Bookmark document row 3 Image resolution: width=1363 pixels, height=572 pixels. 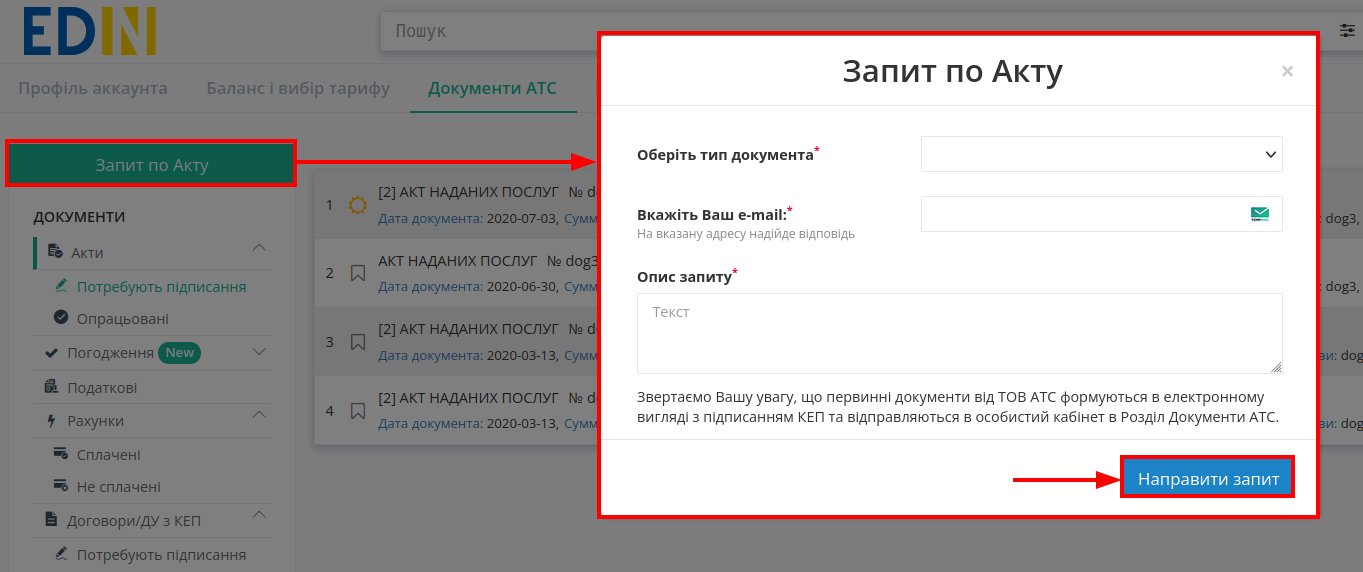pos(357,342)
